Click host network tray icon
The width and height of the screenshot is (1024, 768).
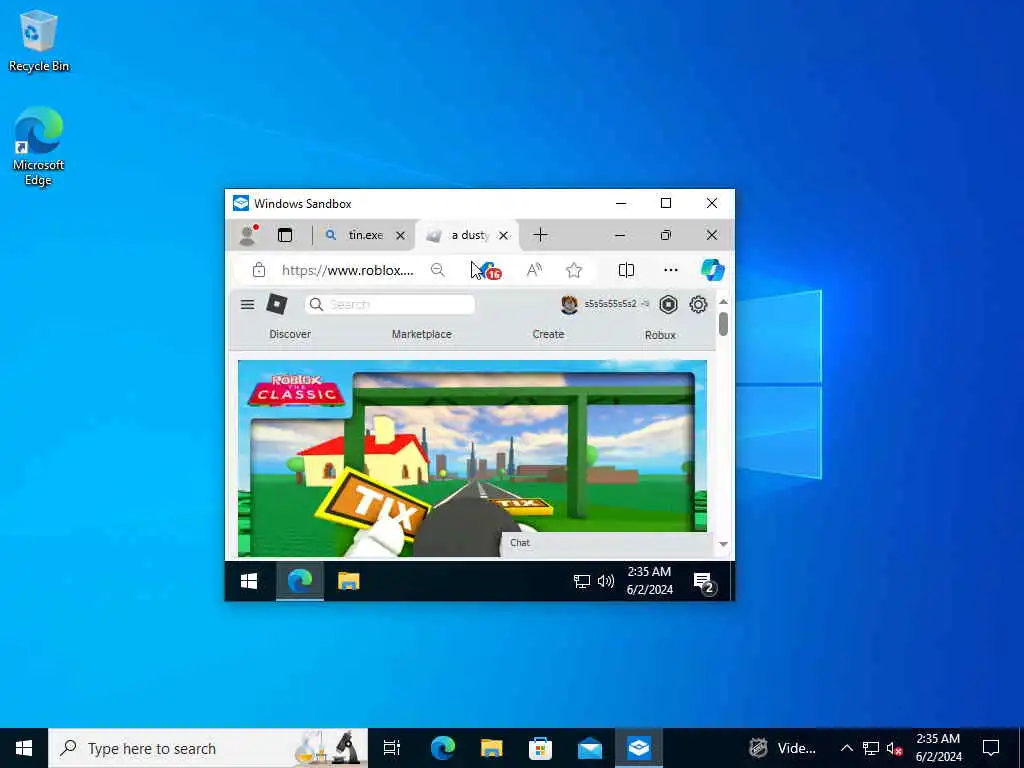click(x=871, y=748)
